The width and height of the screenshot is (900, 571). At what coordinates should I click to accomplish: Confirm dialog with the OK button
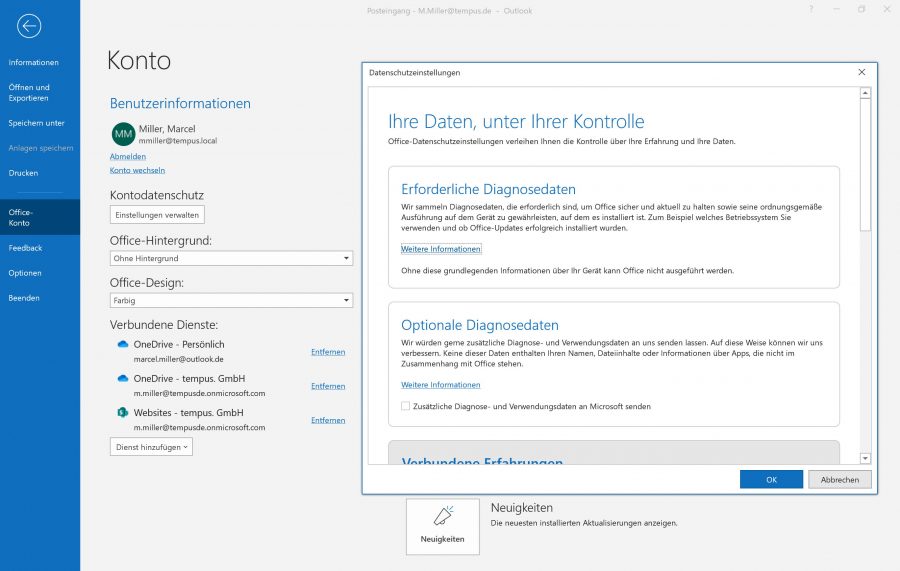[x=771, y=480]
